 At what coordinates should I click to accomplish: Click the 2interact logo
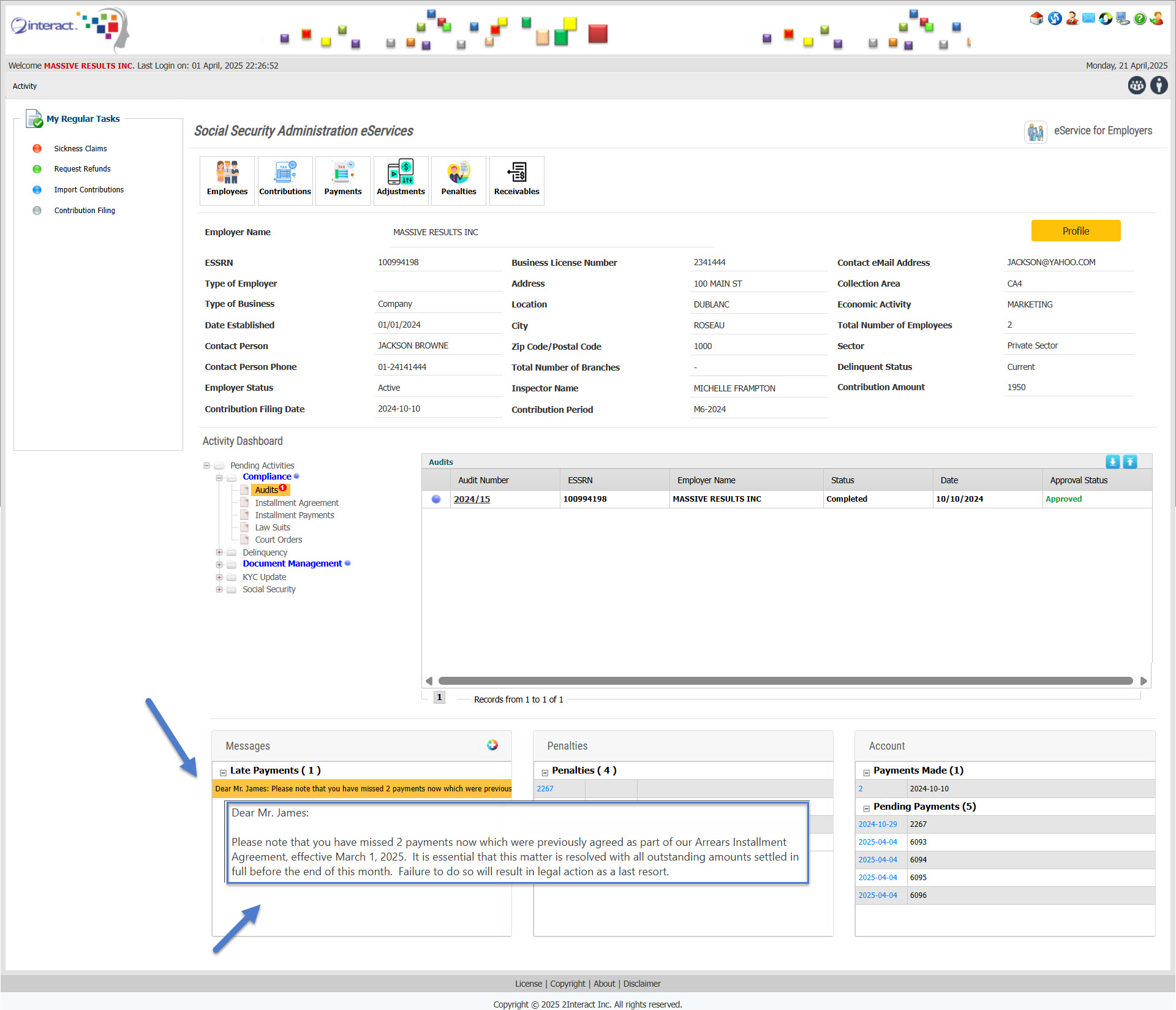pos(70,29)
